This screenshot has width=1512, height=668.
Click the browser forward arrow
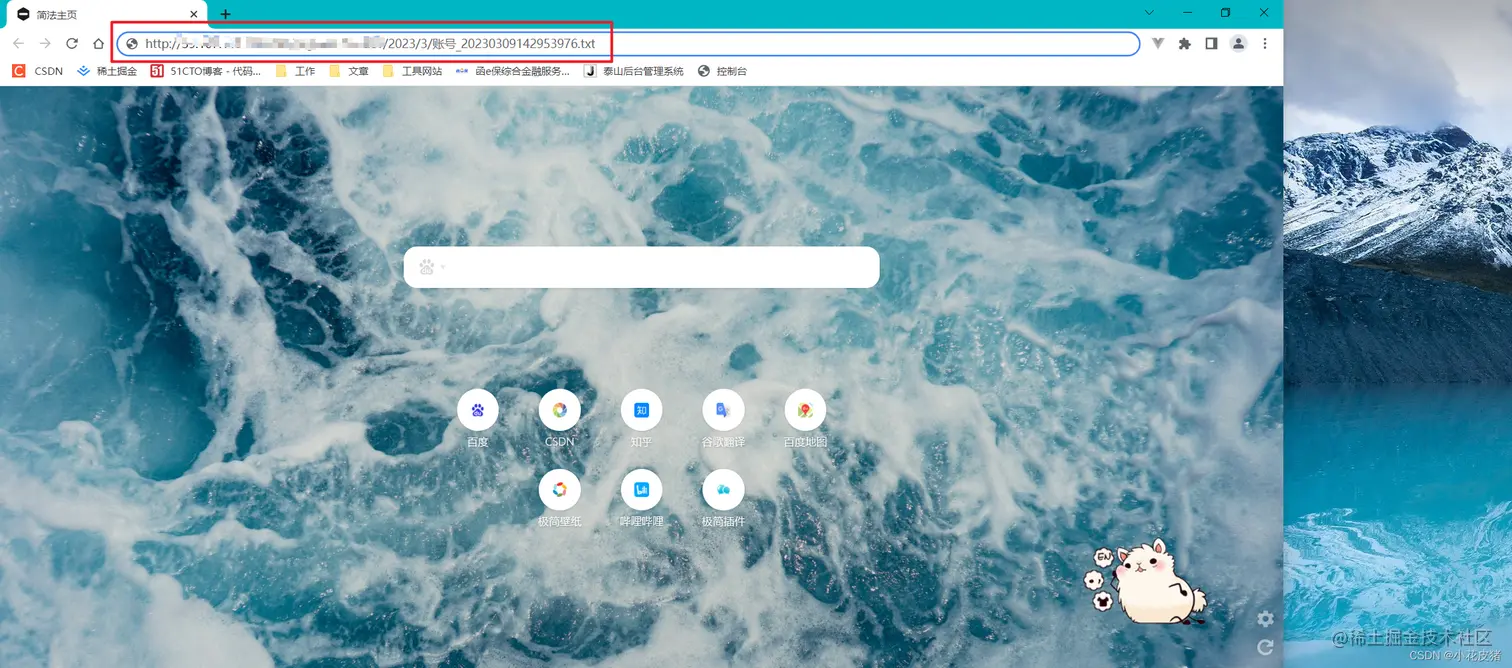(x=45, y=44)
